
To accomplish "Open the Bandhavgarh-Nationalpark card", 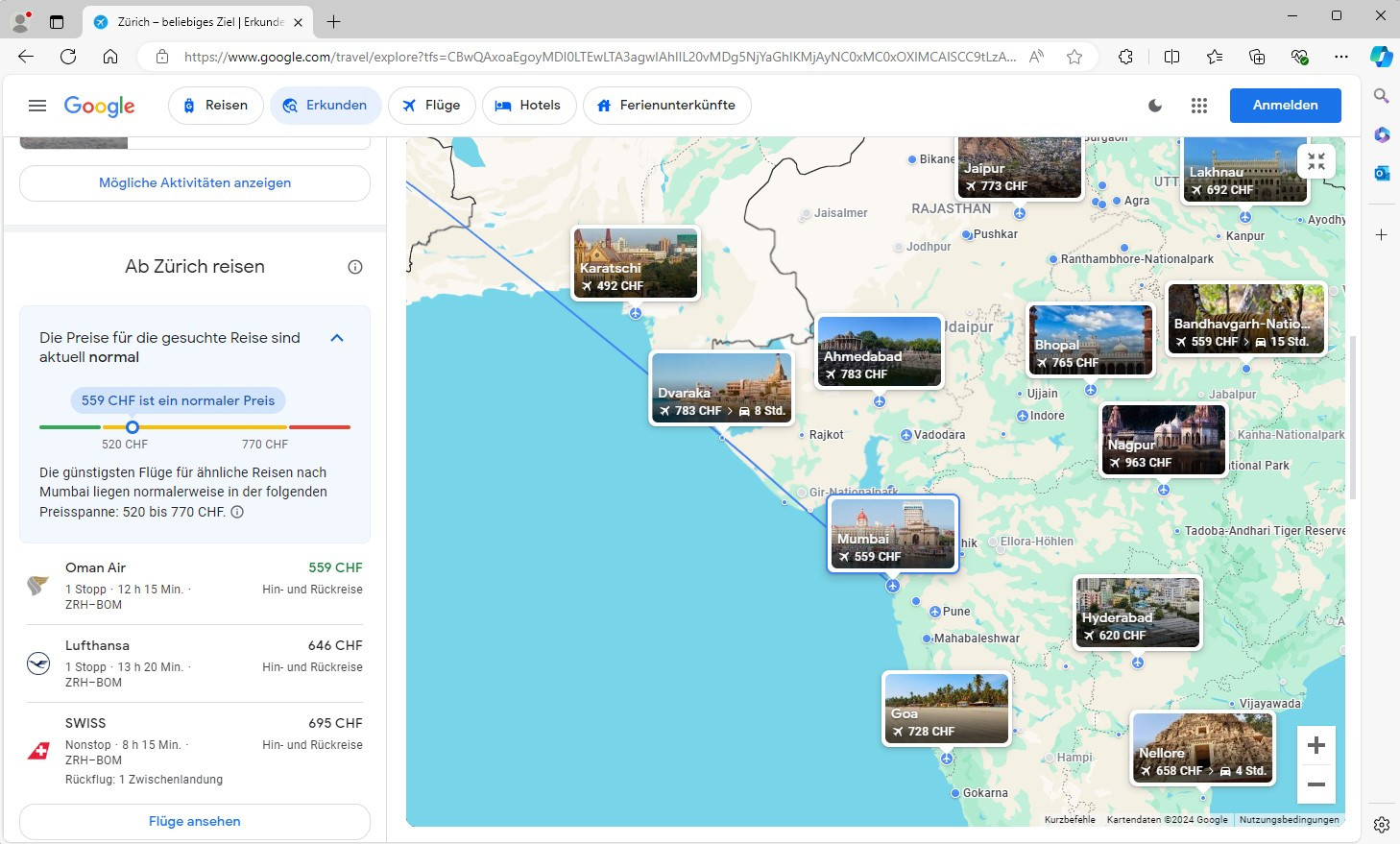I will 1246,319.
